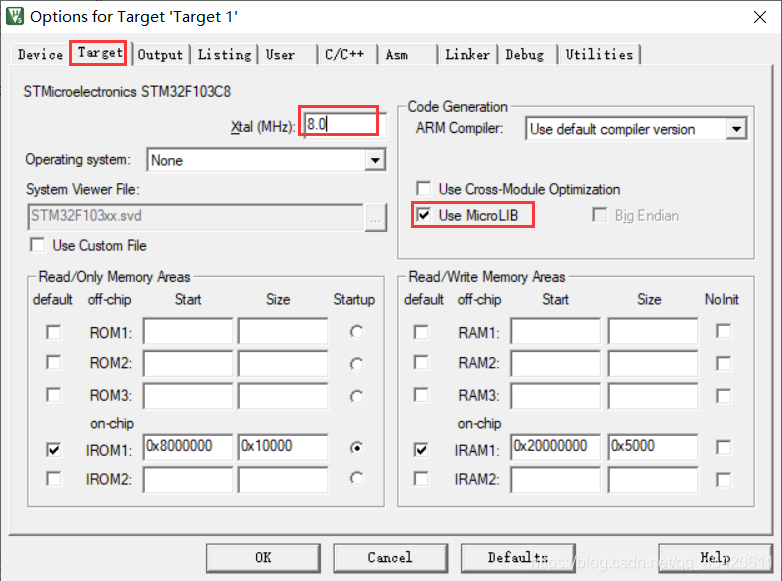The image size is (782, 581).
Task: Open the ARM Compiler version dropdown
Action: click(736, 130)
